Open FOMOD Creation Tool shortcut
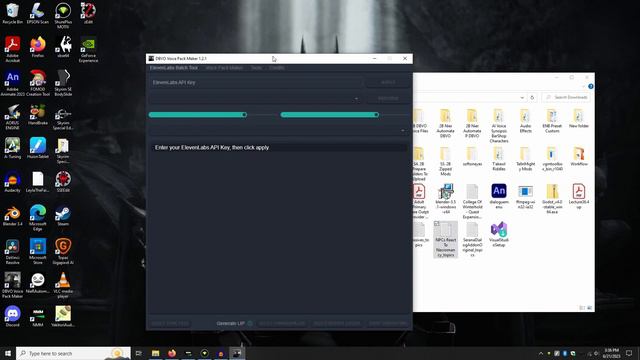This screenshot has width=640, height=360. [x=38, y=83]
